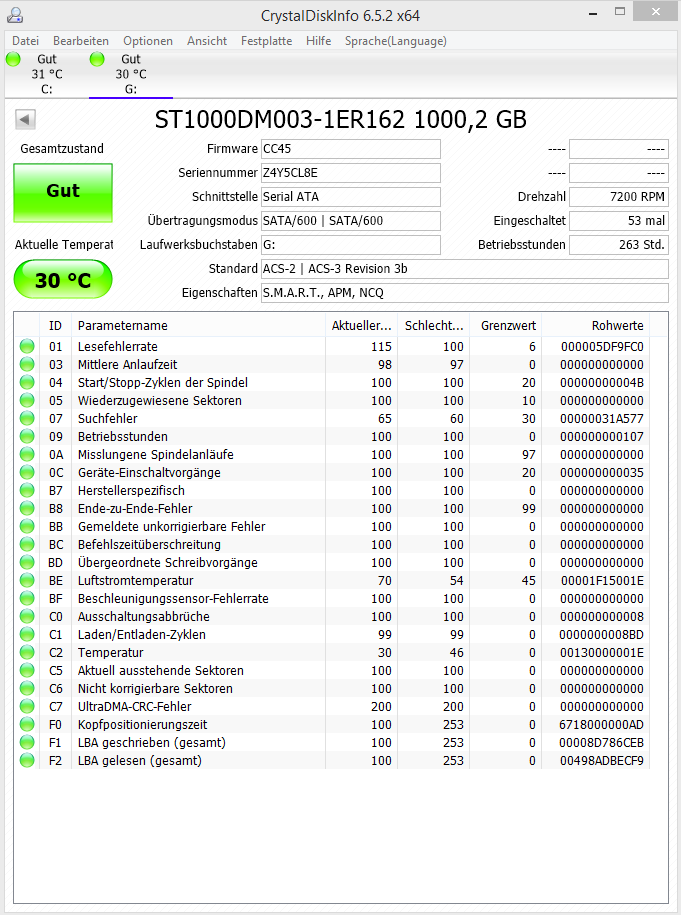Screen dimensions: 681x915
Task: Open the Festplatte menu
Action: tap(267, 41)
